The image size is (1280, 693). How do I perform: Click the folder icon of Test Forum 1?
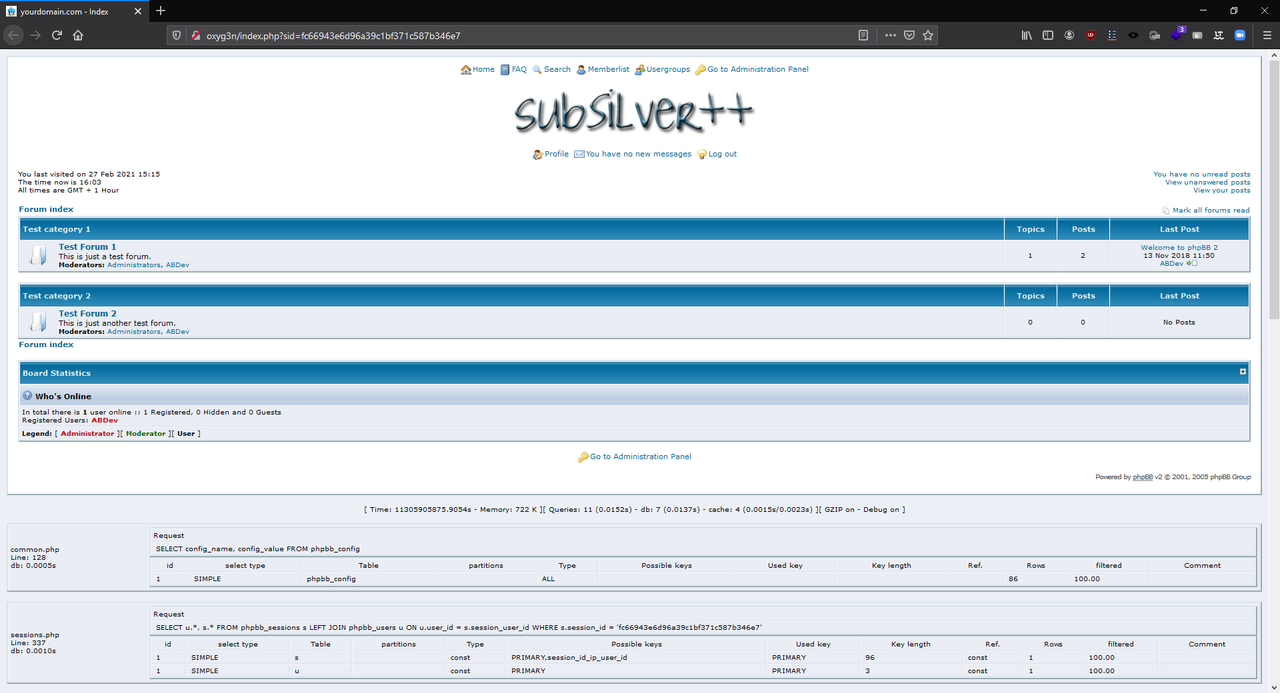click(x=38, y=256)
